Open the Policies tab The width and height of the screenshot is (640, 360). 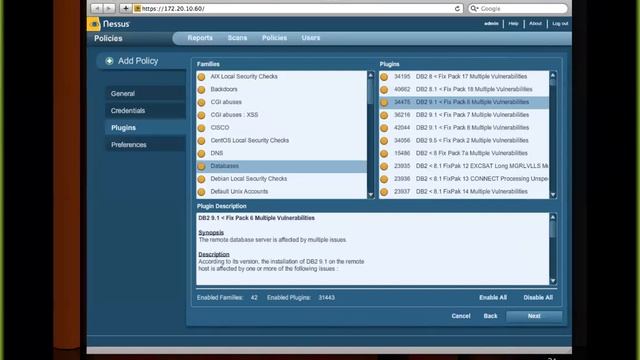pyautogui.click(x=274, y=38)
